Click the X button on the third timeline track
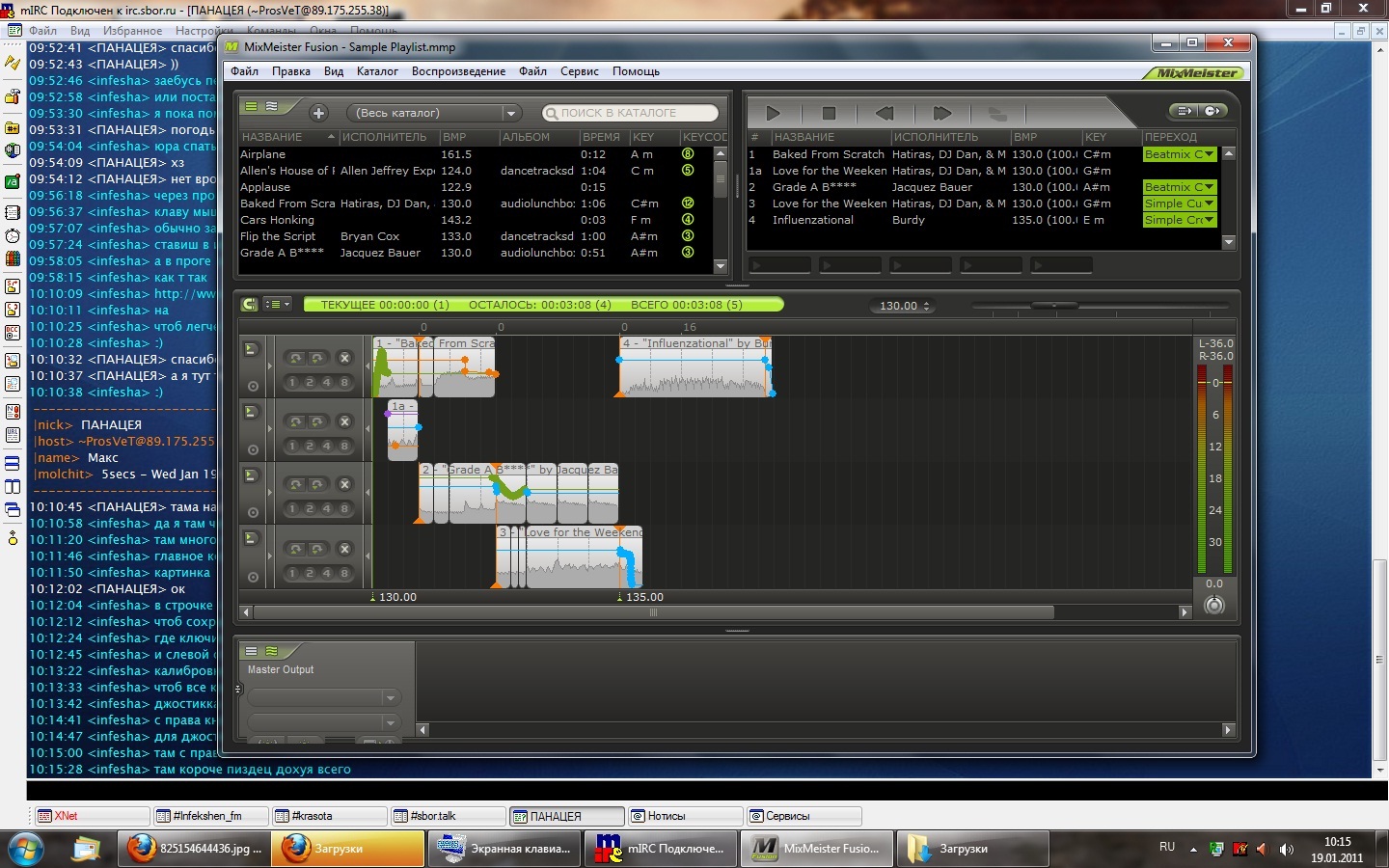 click(x=344, y=484)
